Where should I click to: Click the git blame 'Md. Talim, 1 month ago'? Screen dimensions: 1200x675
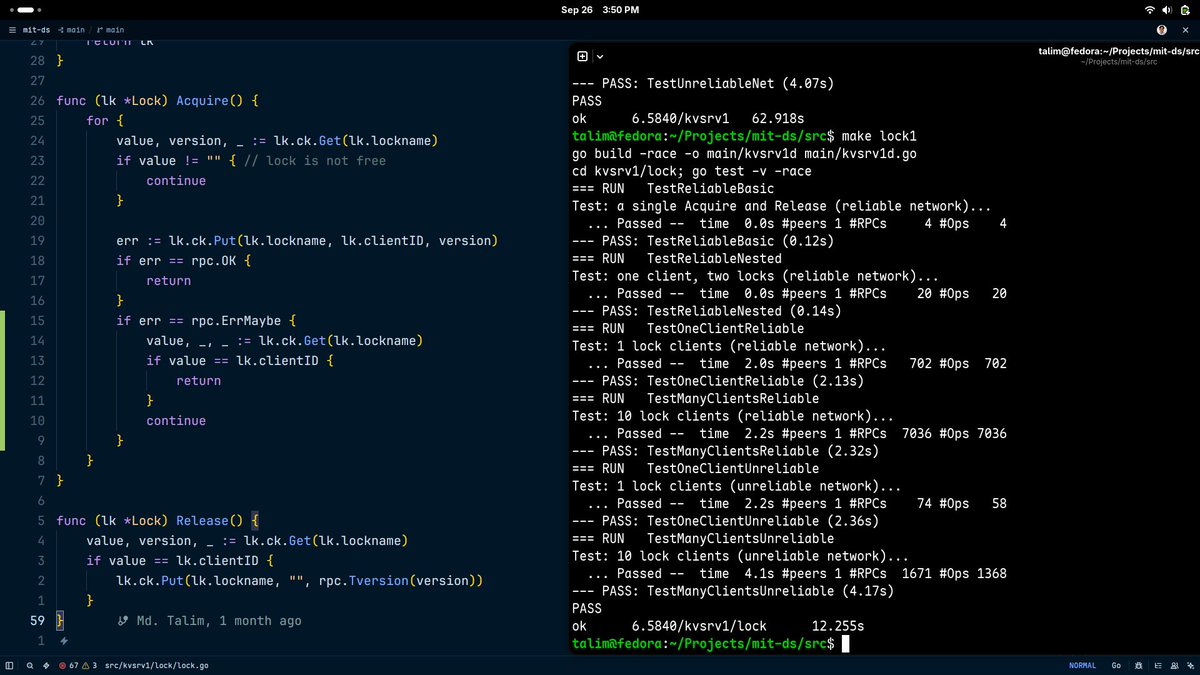[210, 621]
